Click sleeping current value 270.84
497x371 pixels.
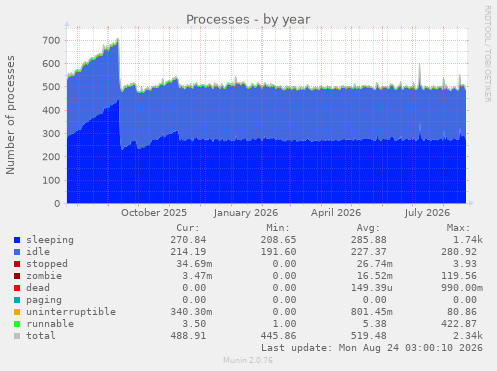(188, 240)
